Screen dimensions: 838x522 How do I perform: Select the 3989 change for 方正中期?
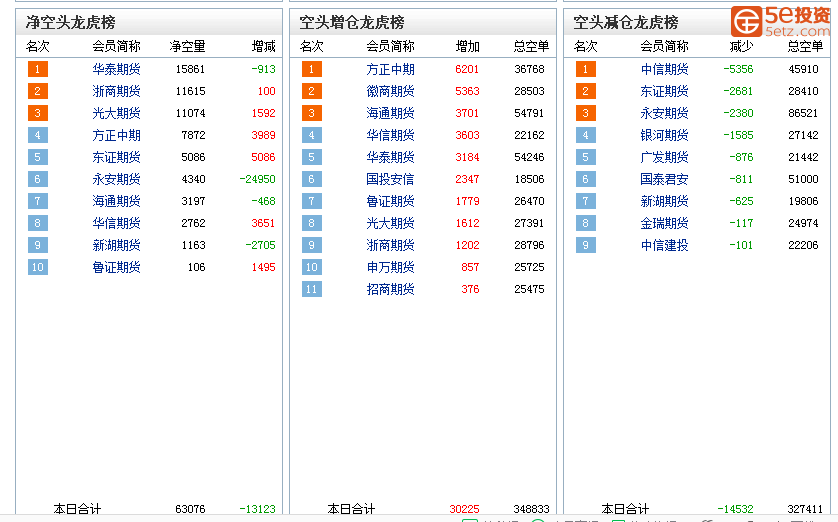263,135
